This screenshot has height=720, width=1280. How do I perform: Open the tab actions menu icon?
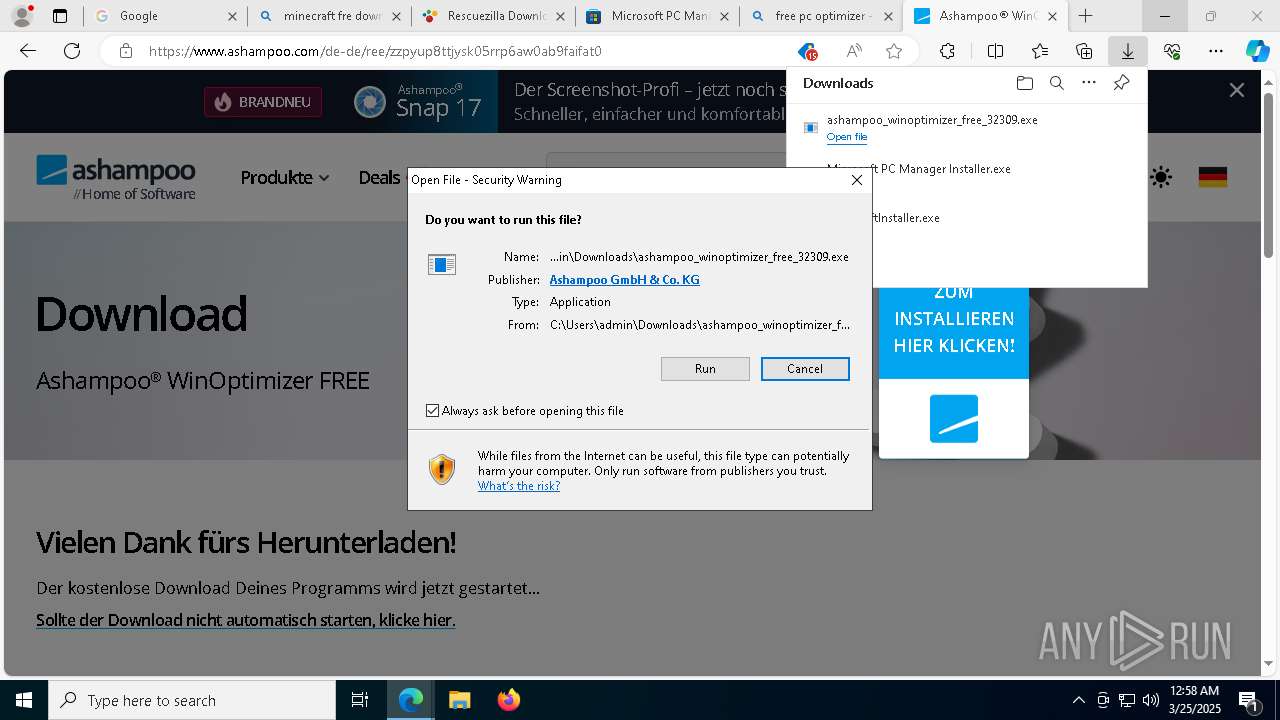[60, 16]
